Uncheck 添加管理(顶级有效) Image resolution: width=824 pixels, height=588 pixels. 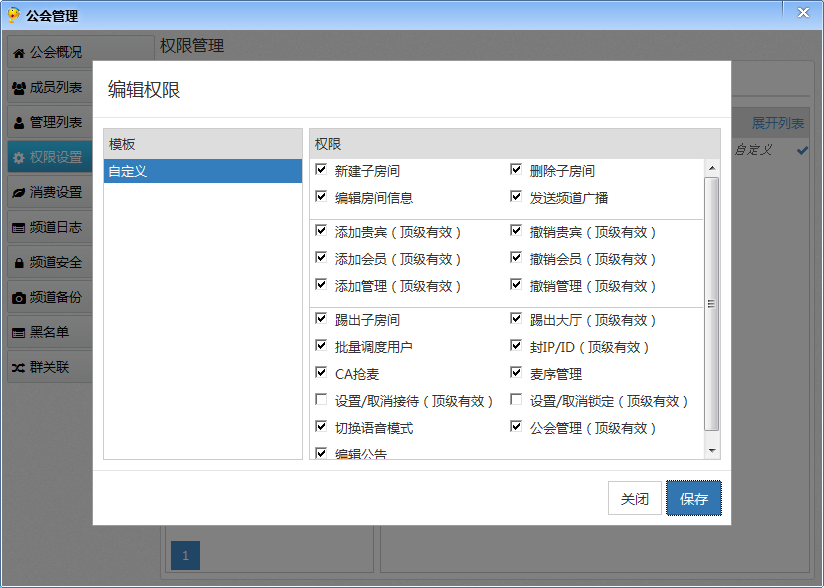[321, 284]
